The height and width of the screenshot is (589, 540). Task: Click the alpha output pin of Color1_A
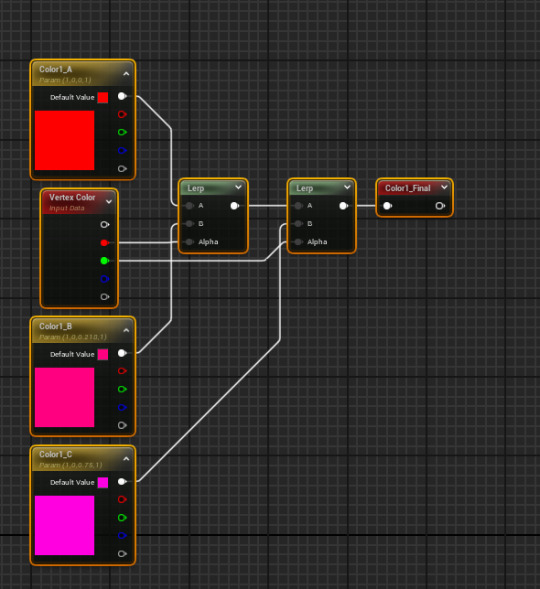122,169
